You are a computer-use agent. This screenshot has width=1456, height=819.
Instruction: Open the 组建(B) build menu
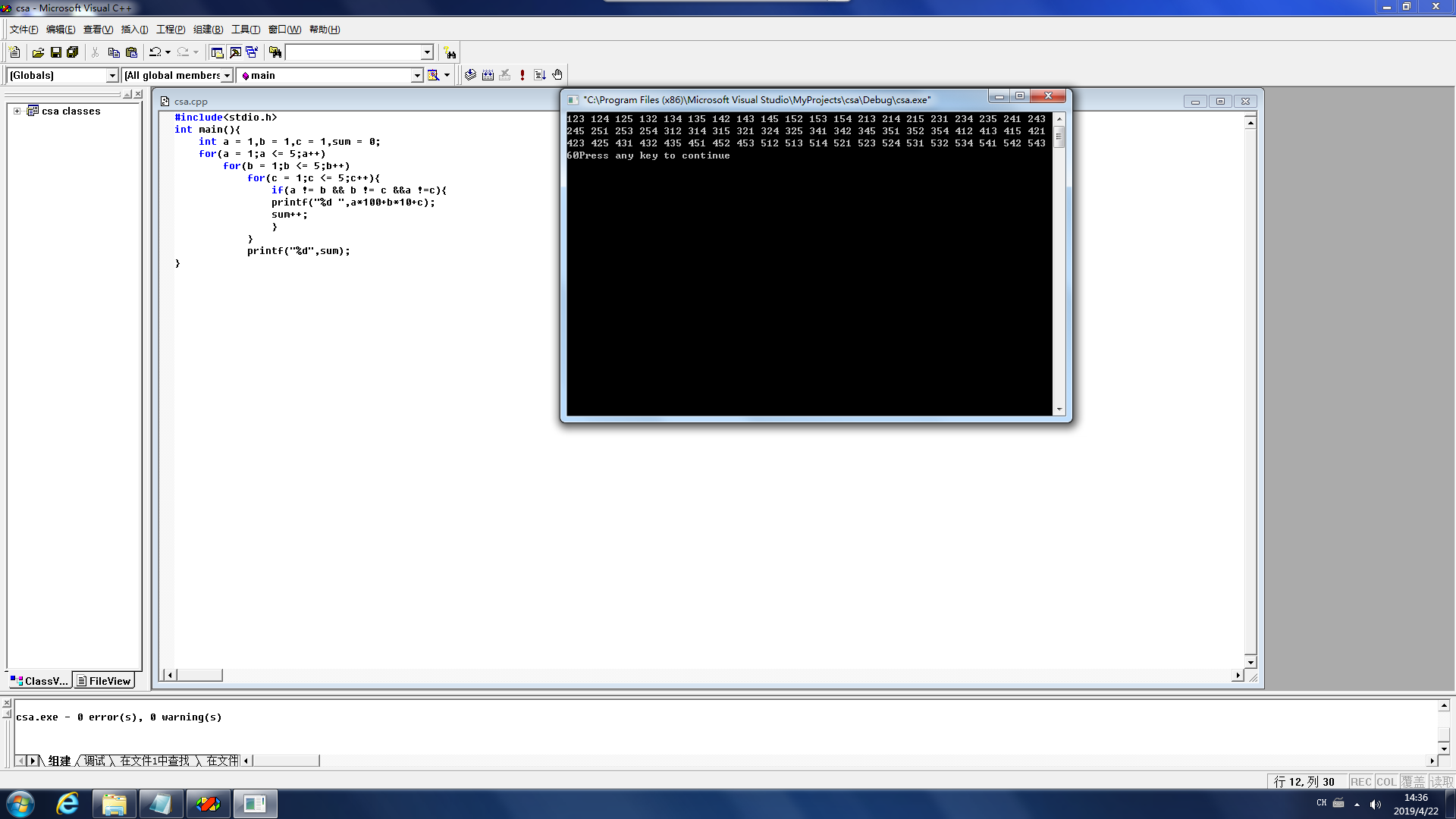click(208, 30)
